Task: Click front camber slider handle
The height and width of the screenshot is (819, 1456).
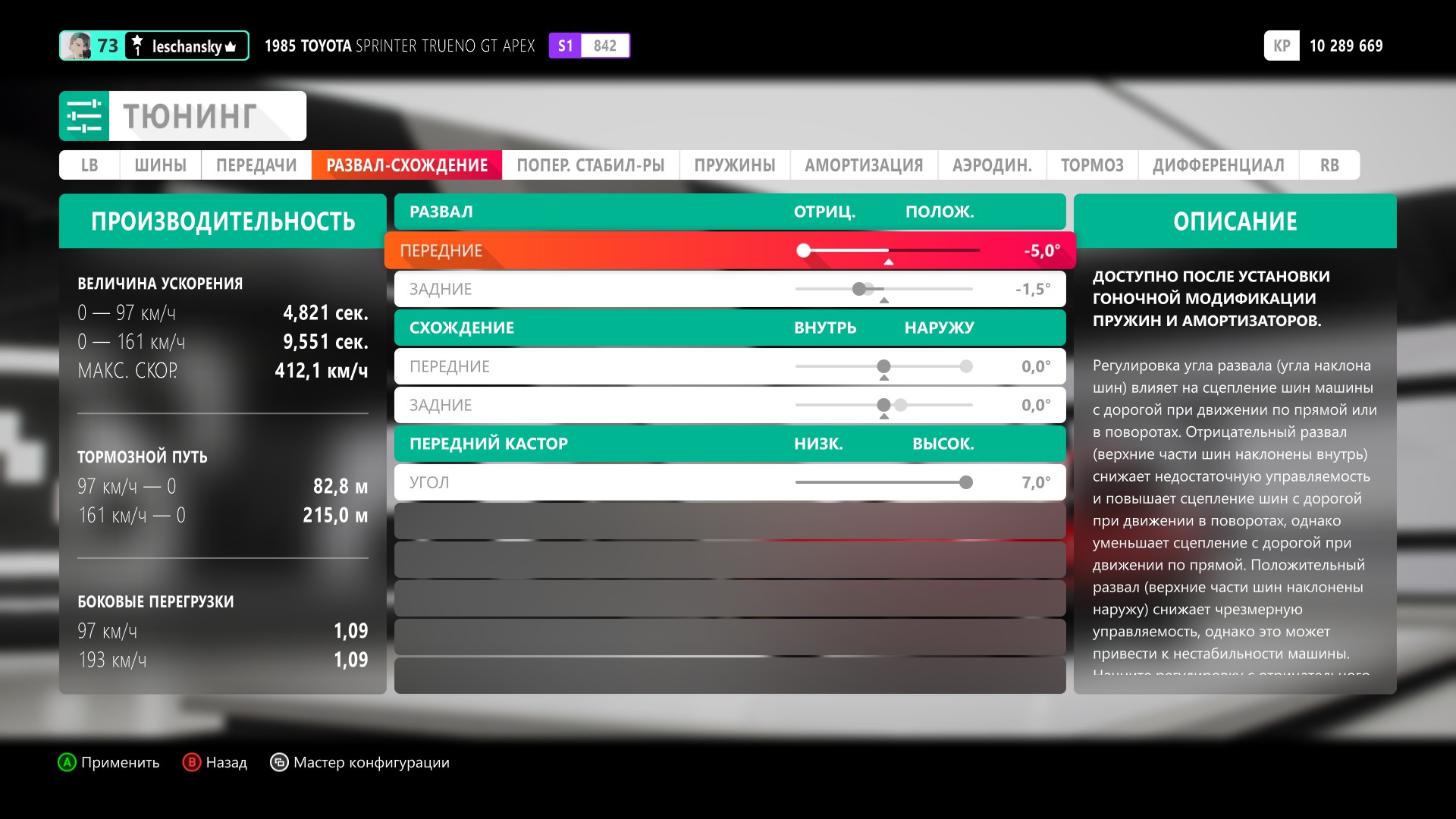Action: 804,250
